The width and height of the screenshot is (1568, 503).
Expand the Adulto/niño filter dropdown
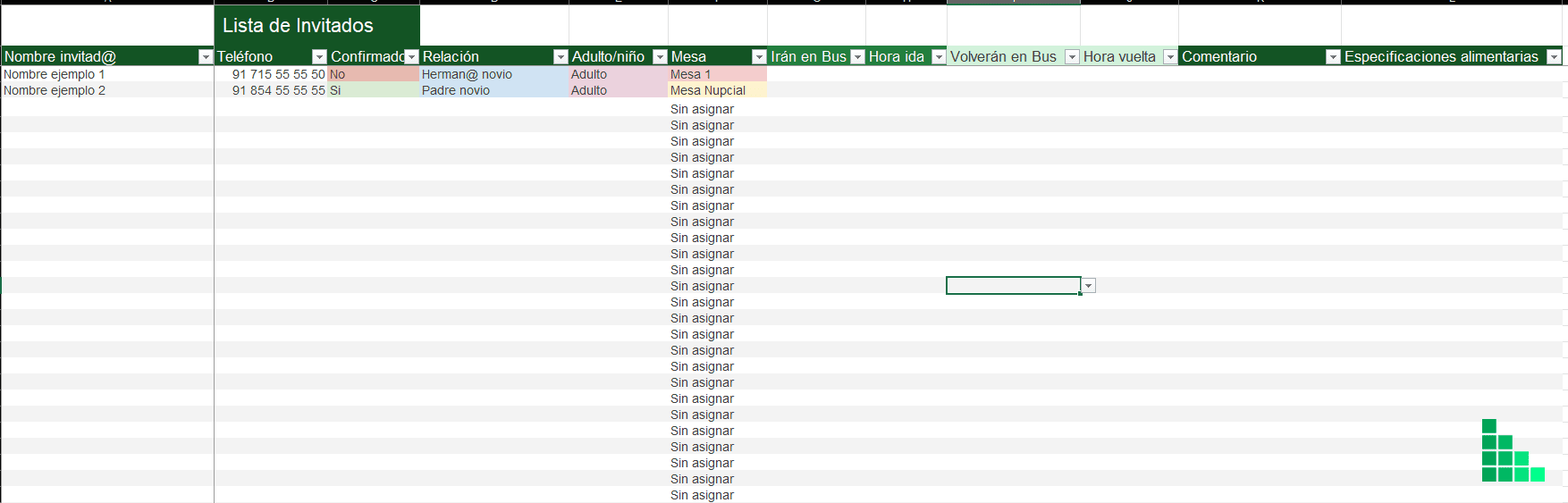[x=660, y=57]
